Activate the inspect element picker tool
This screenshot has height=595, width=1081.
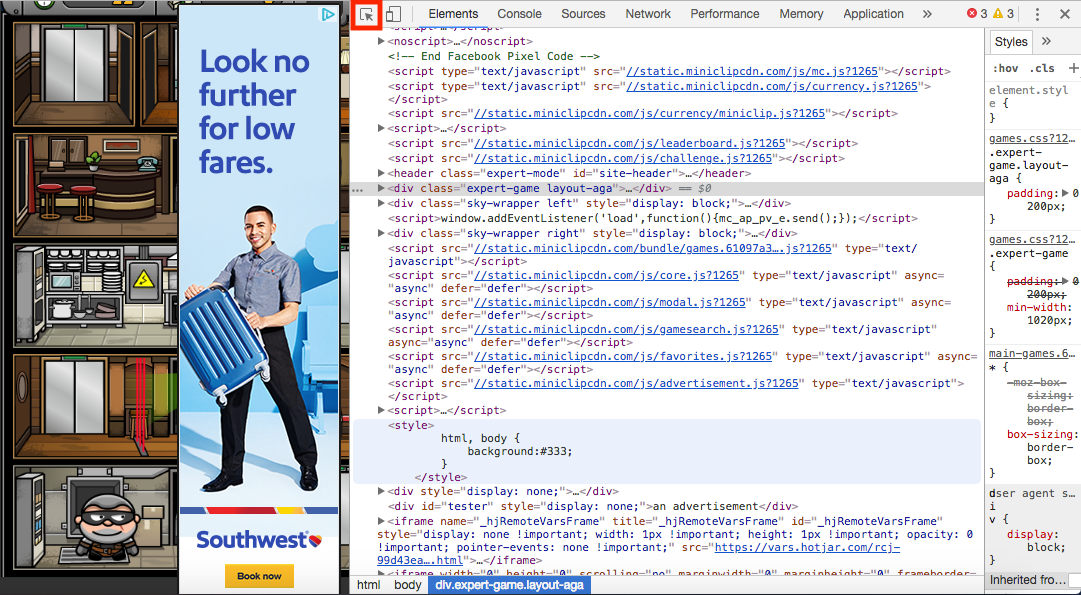coord(366,14)
